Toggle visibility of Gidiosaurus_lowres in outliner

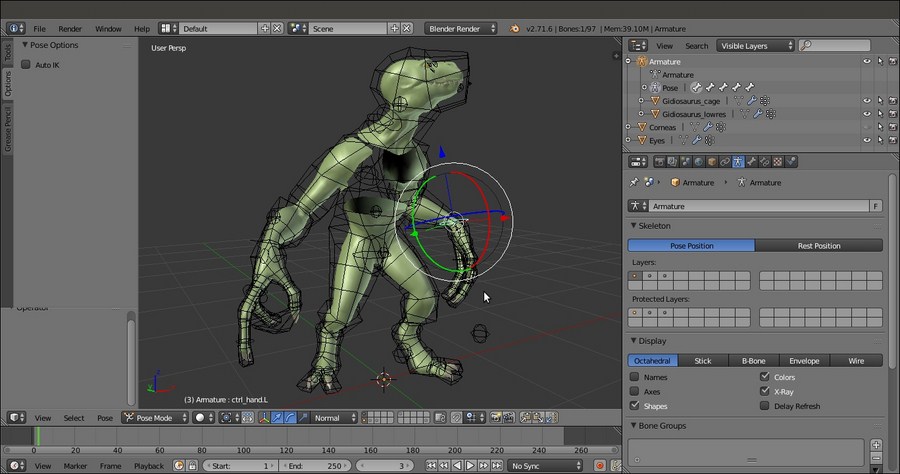(x=867, y=114)
